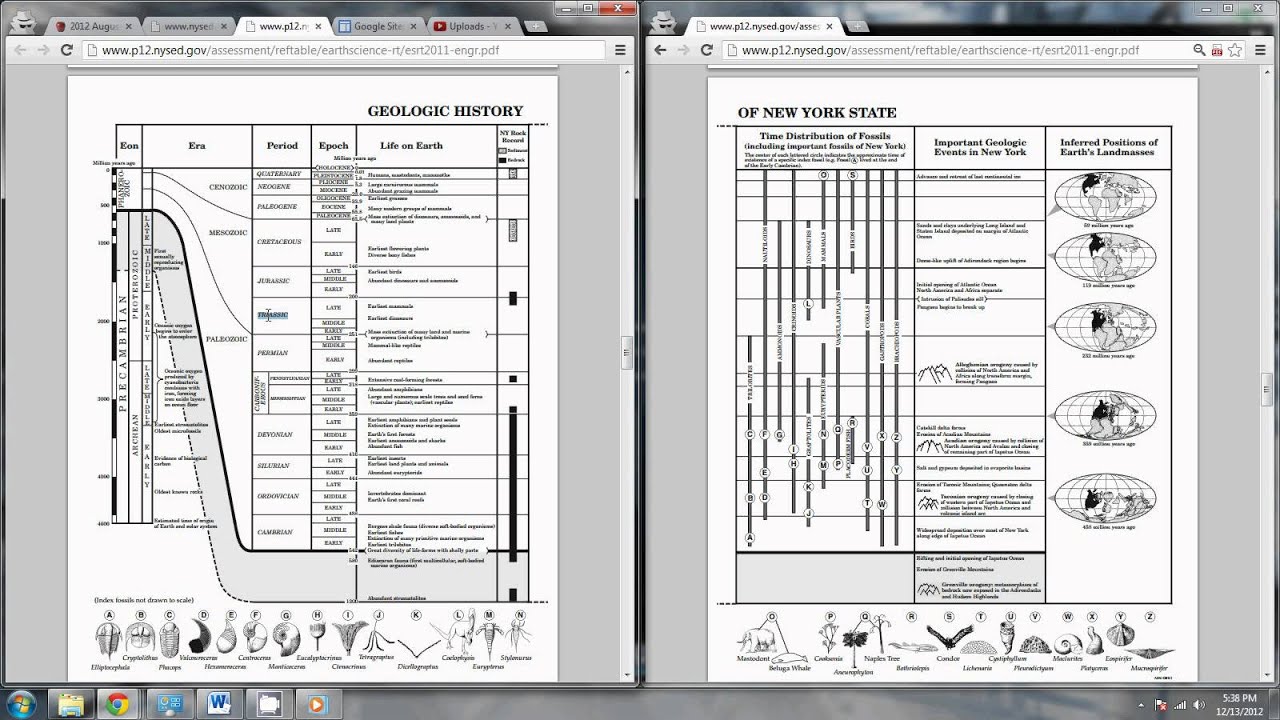Screen dimensions: 1280x720
Task: Click Forward arrow in left Chrome window
Action: (43, 49)
